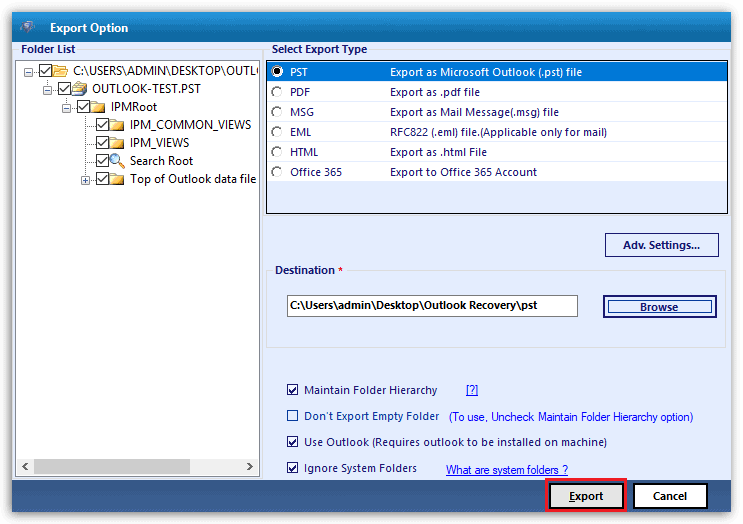Toggle the Search Root checkbox
Viewport: 743px width, 524px height.
coord(102,161)
